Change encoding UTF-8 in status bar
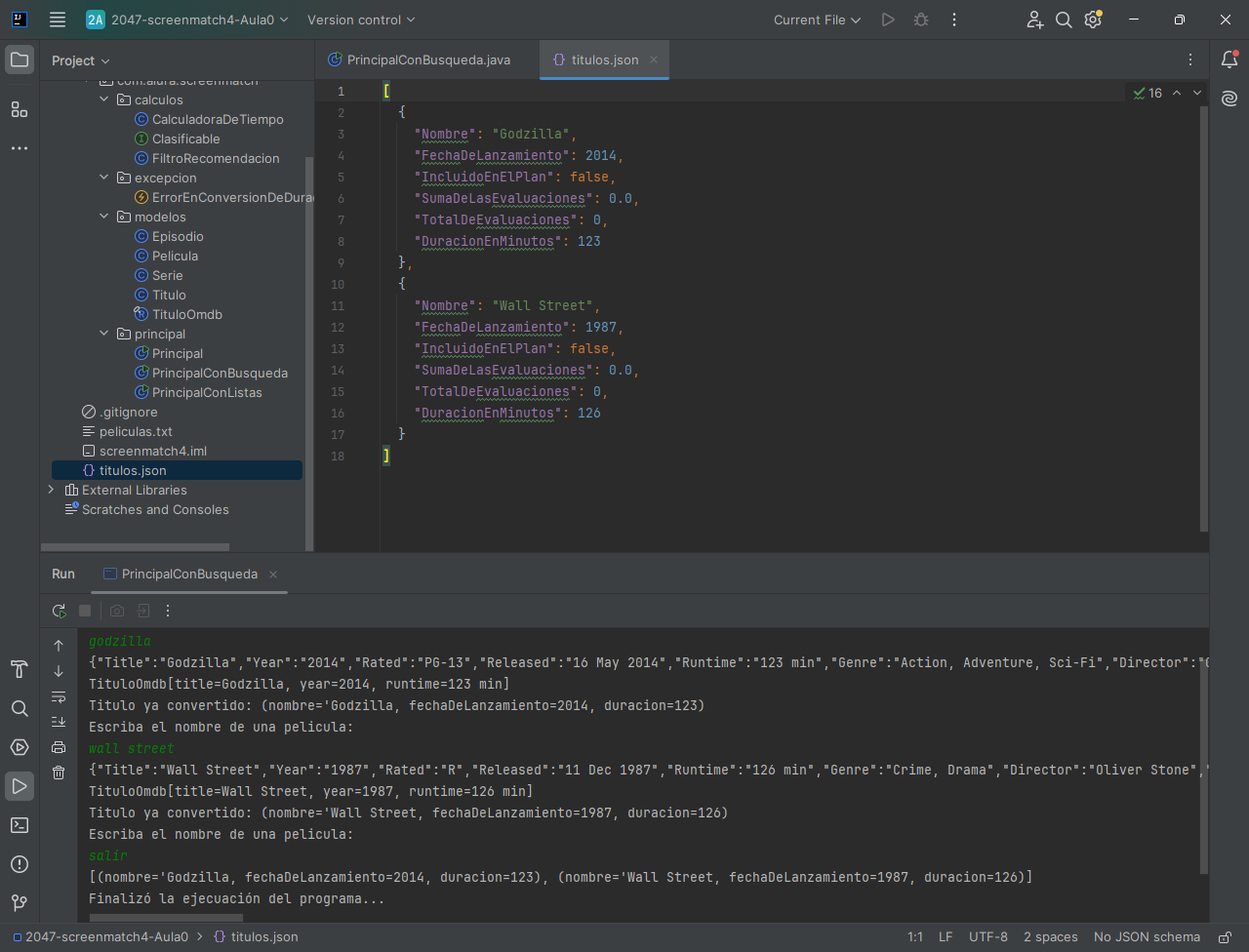The width and height of the screenshot is (1249, 952). coord(988,937)
